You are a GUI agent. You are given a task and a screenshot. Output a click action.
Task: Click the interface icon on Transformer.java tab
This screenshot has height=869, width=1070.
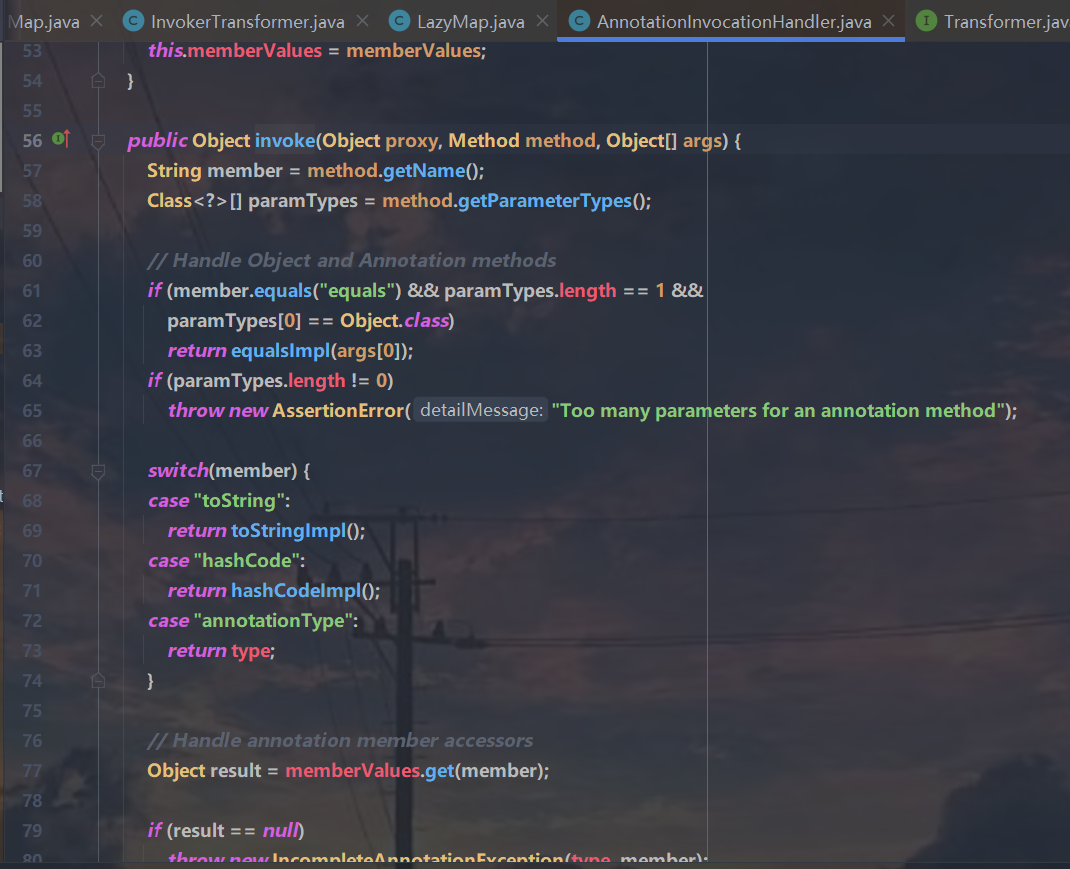coord(926,21)
